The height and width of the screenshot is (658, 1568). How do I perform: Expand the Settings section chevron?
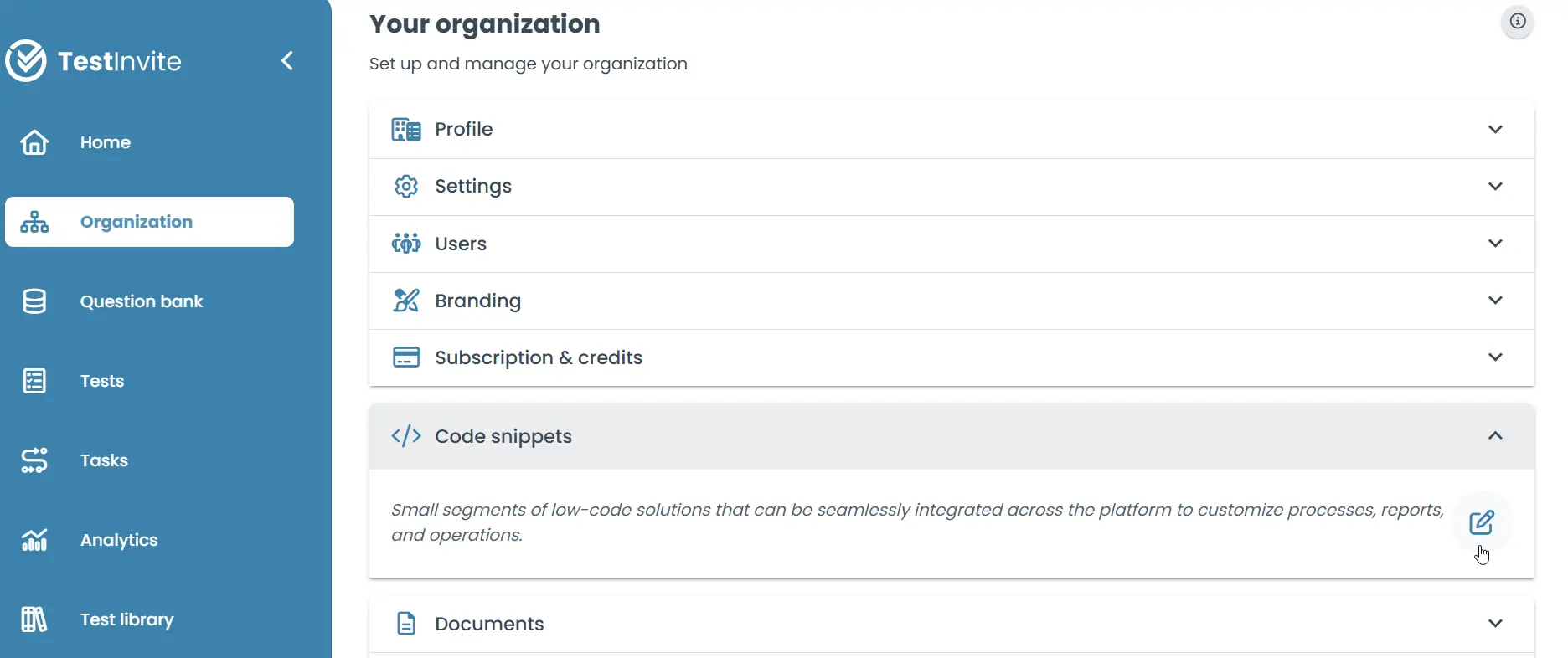coord(1495,186)
